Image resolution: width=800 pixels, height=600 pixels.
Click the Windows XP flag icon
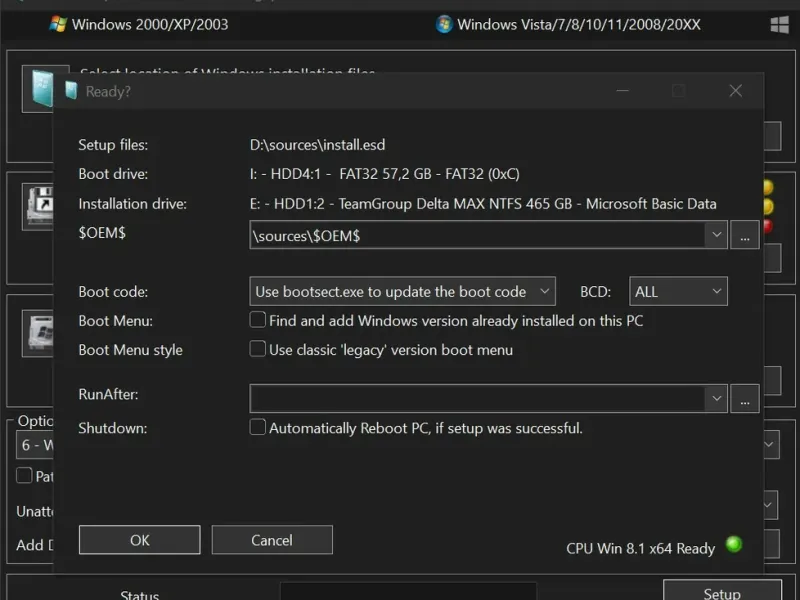tap(58, 24)
